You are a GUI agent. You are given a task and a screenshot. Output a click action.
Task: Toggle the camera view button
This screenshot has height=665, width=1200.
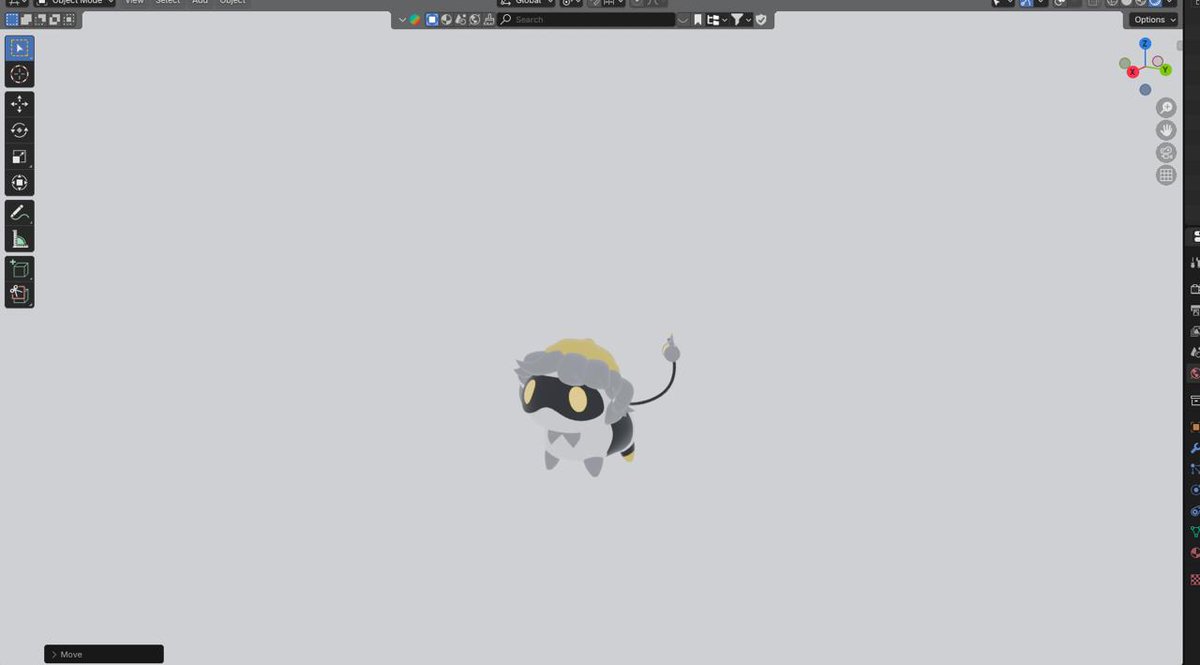click(1166, 153)
